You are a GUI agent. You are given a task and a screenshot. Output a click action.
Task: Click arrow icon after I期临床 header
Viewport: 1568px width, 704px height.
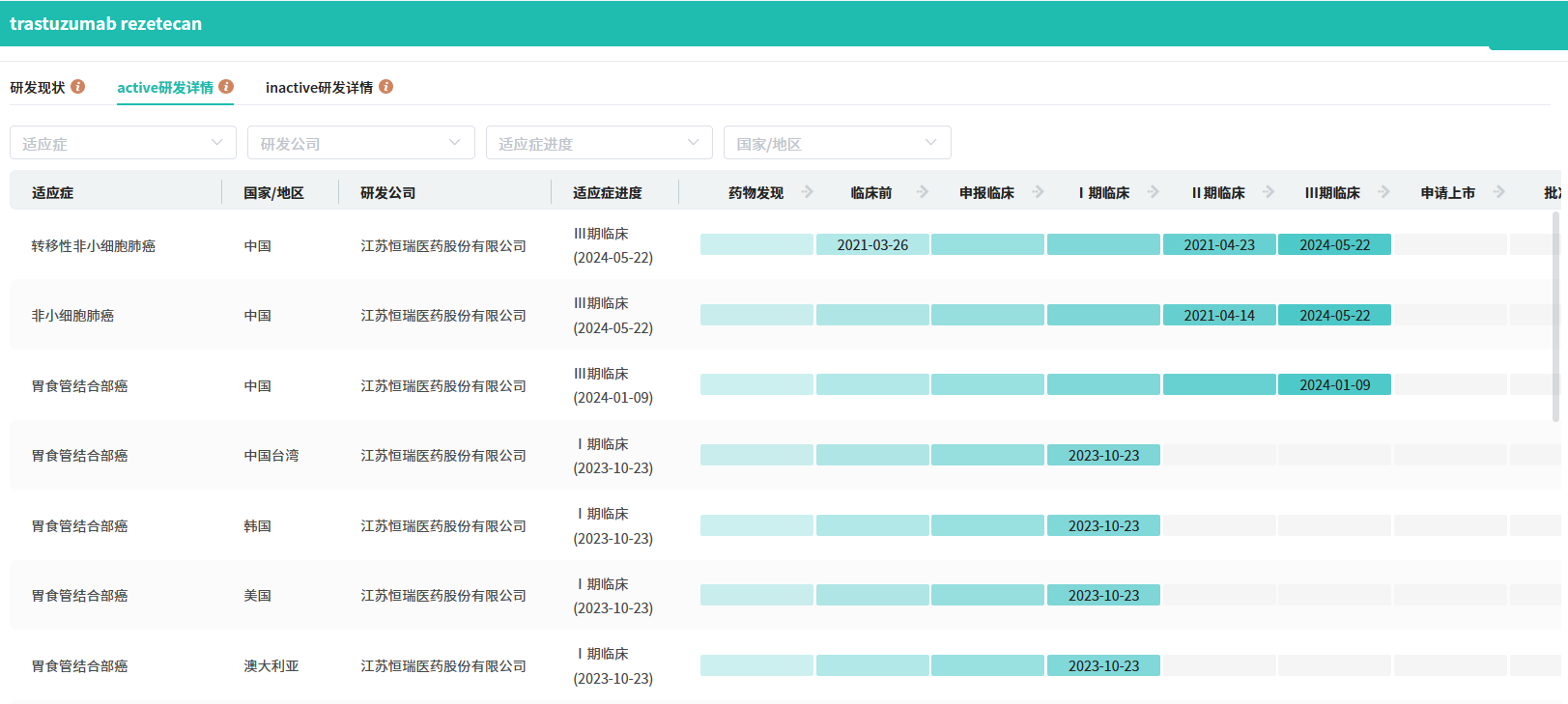(x=1153, y=192)
